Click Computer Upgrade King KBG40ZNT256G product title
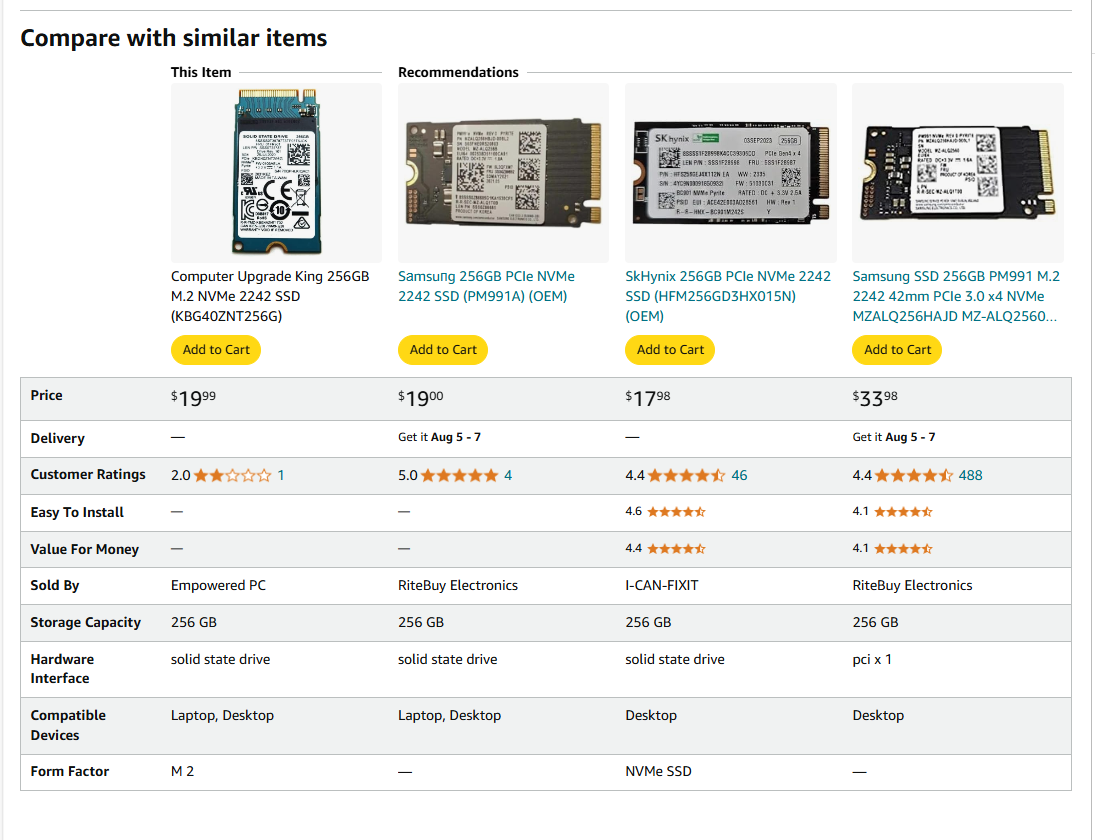Viewport: 1095px width, 840px height. coord(270,296)
